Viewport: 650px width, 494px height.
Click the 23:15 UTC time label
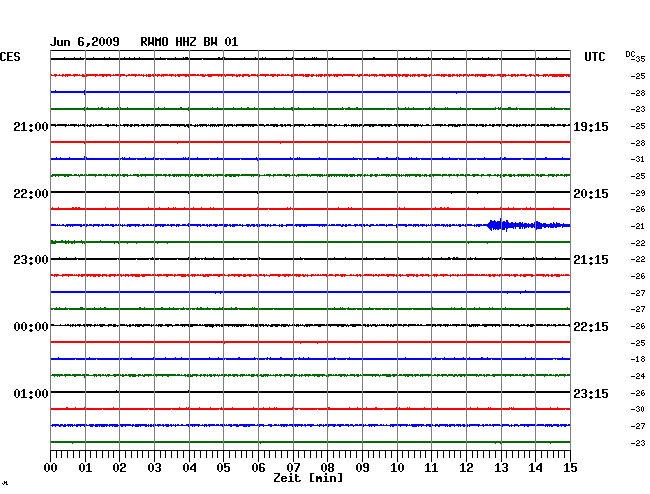(x=591, y=394)
